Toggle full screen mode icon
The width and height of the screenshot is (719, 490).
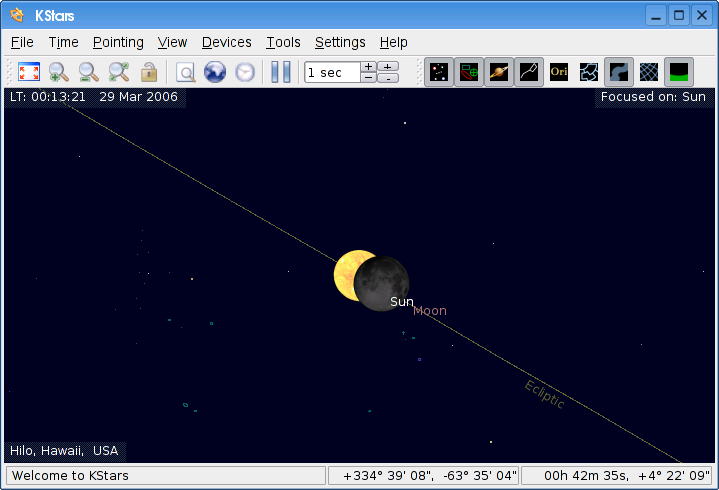pos(29,72)
